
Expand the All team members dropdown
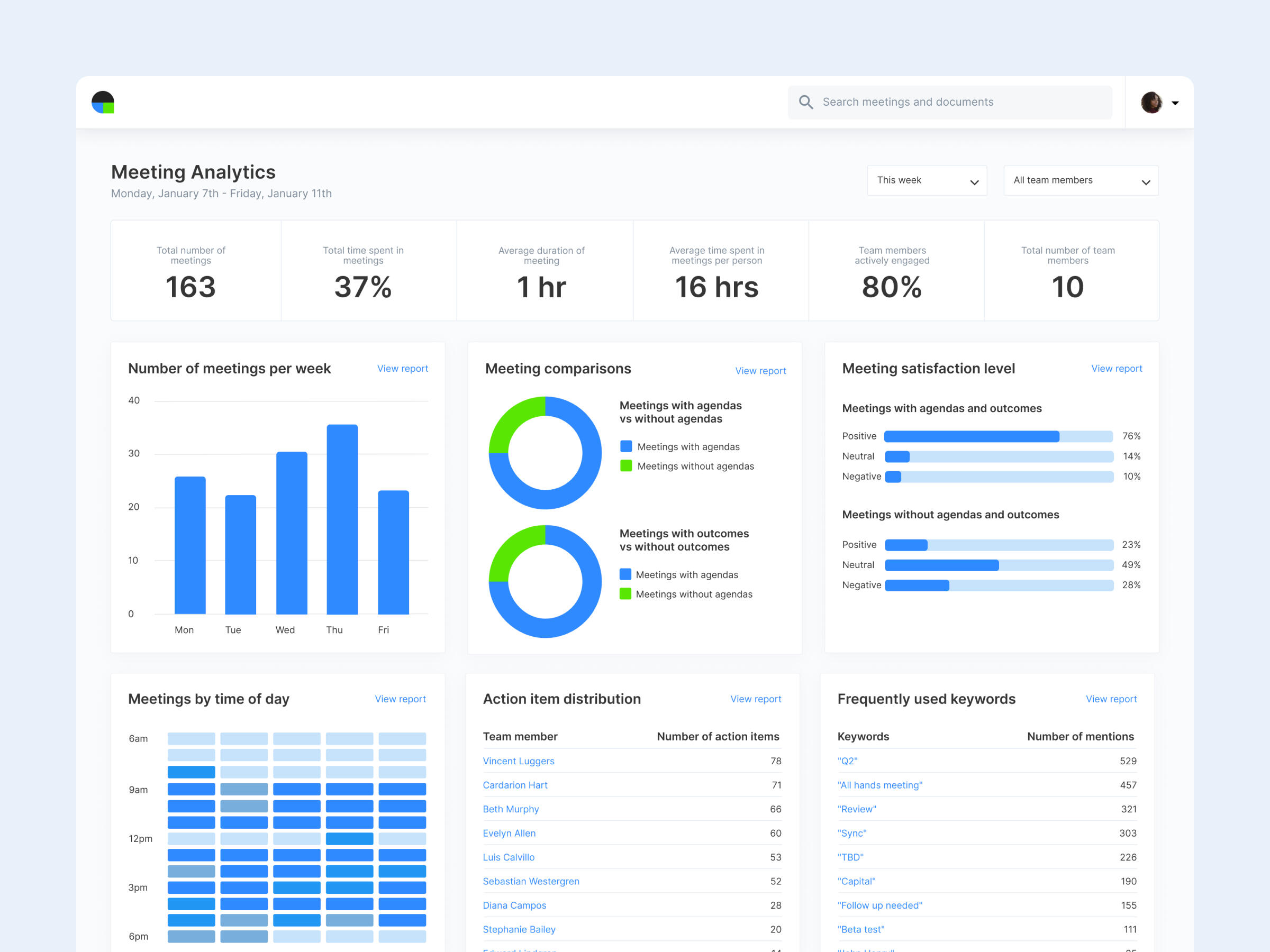coord(1080,180)
